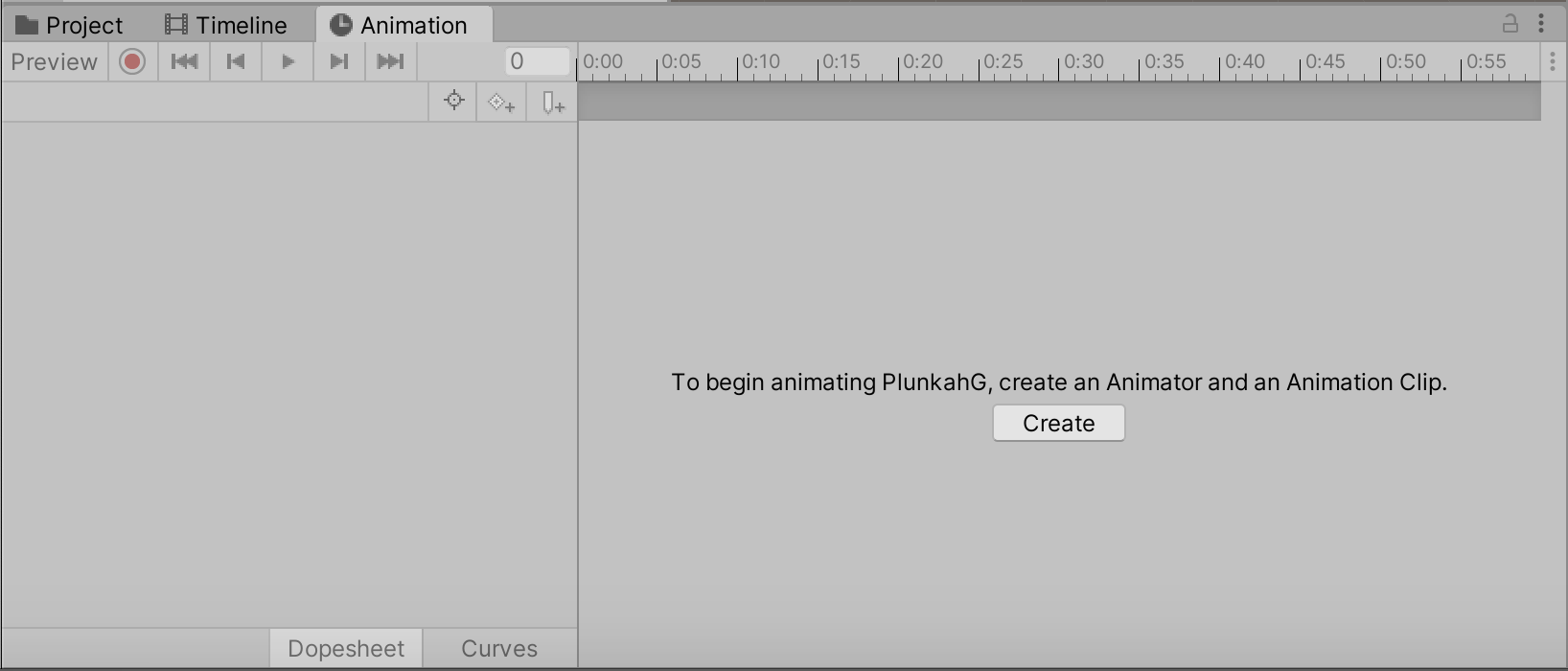Screen dimensions: 1568x671
Task: Click the add keyframe icon
Action: pos(501,103)
